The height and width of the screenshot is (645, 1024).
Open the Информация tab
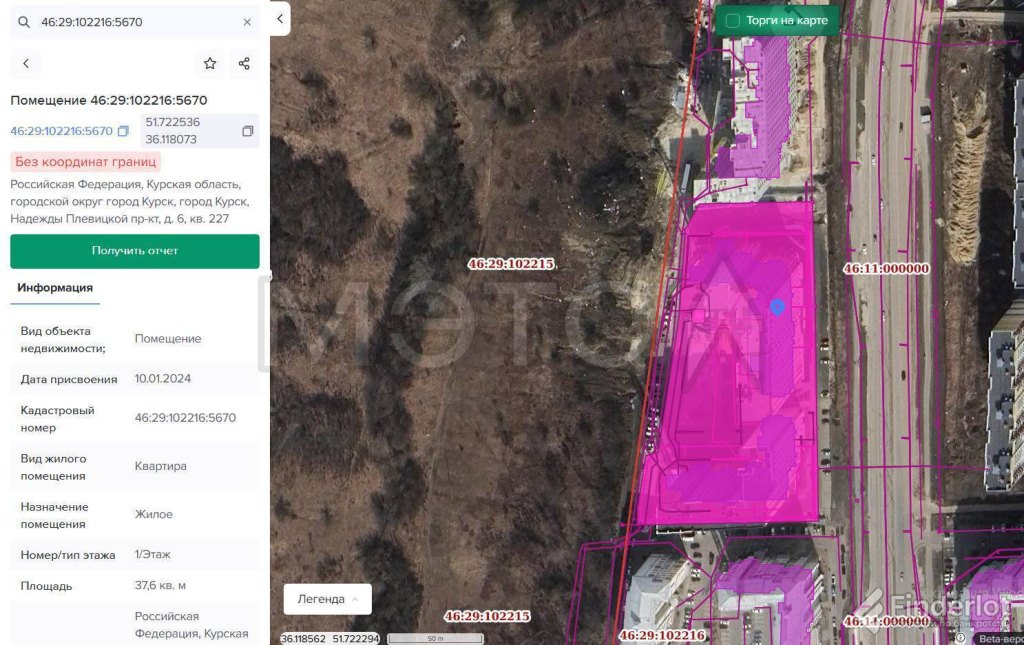coord(55,288)
